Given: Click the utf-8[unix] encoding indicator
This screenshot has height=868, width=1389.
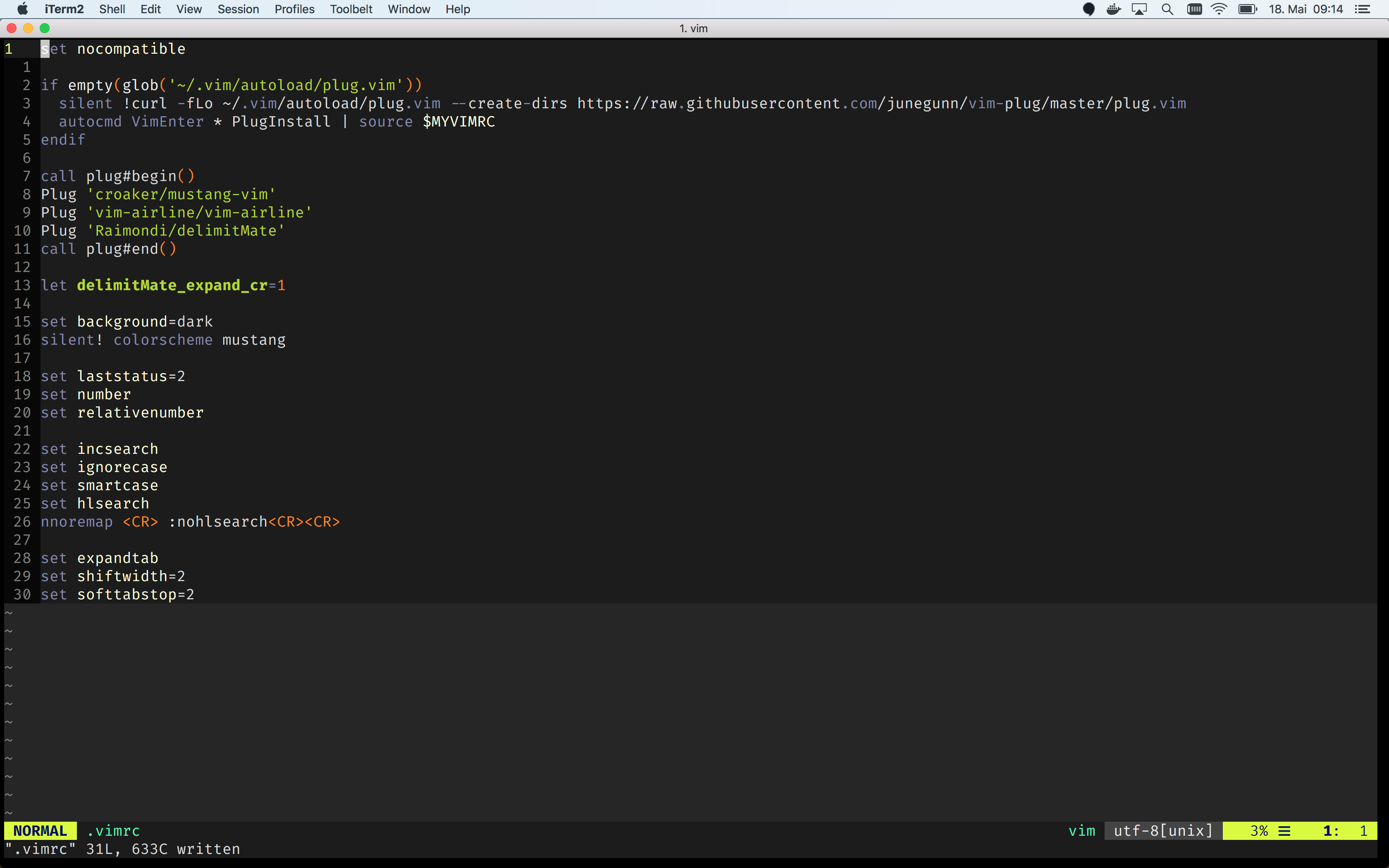Looking at the screenshot, I should pyautogui.click(x=1163, y=831).
